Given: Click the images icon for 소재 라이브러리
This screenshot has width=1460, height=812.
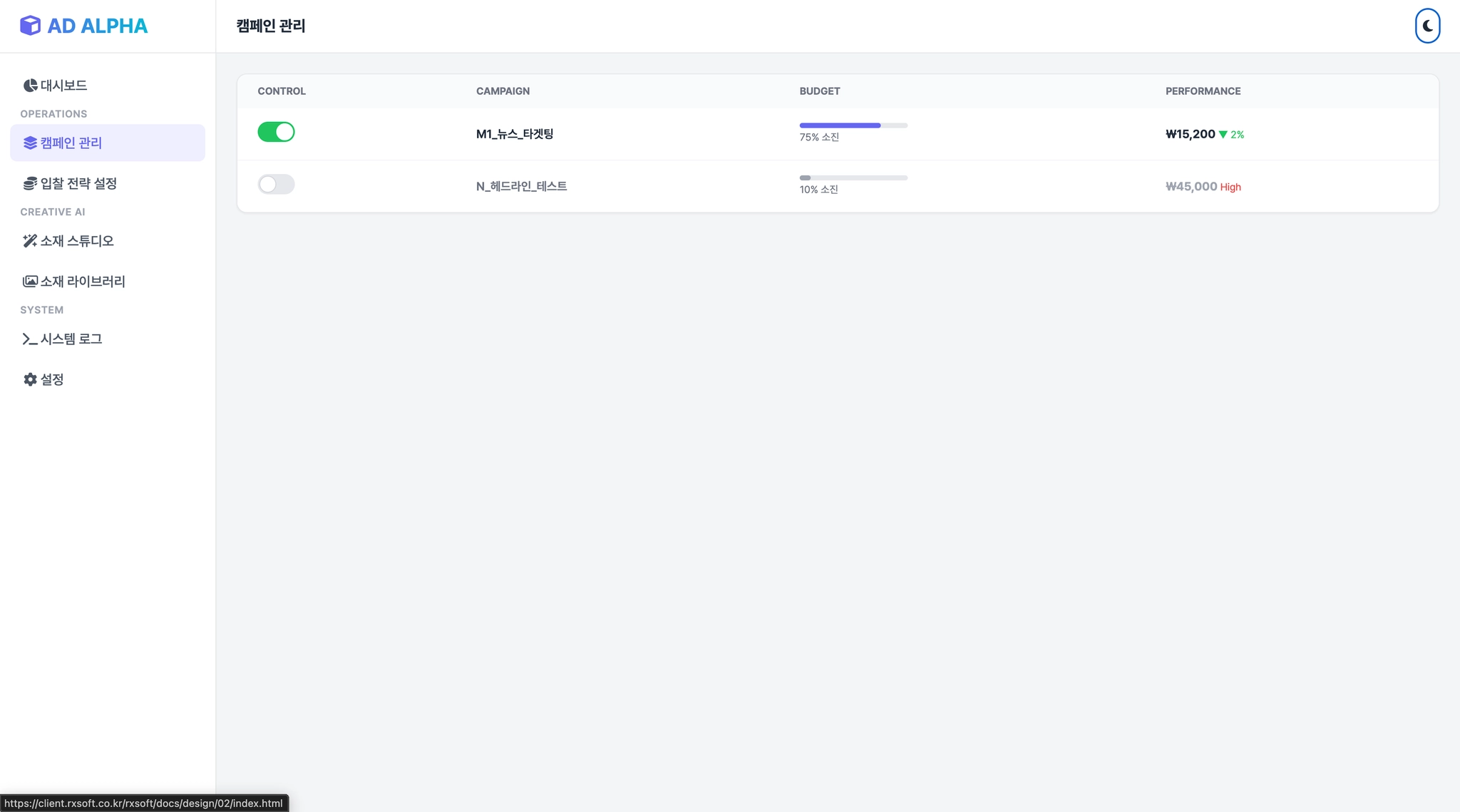Looking at the screenshot, I should pyautogui.click(x=30, y=282).
